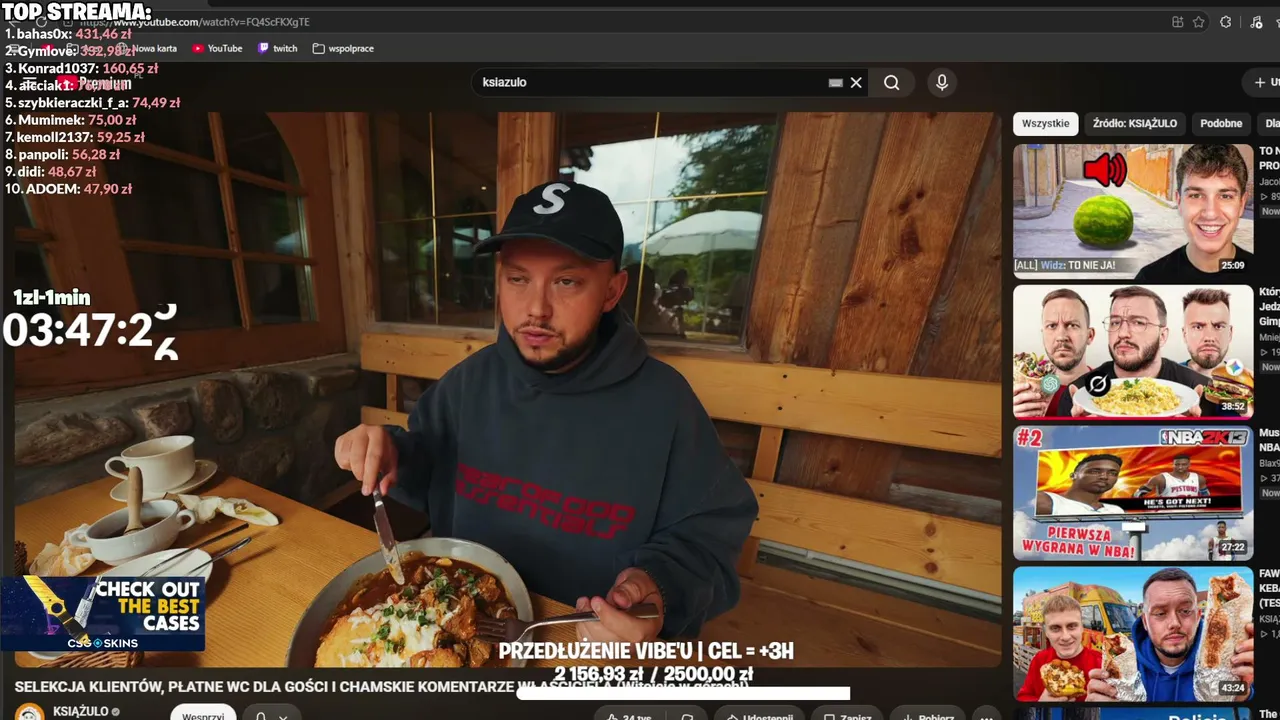
Task: Select the Źródło: KSIĄŻULO filter chip
Action: 1135,124
